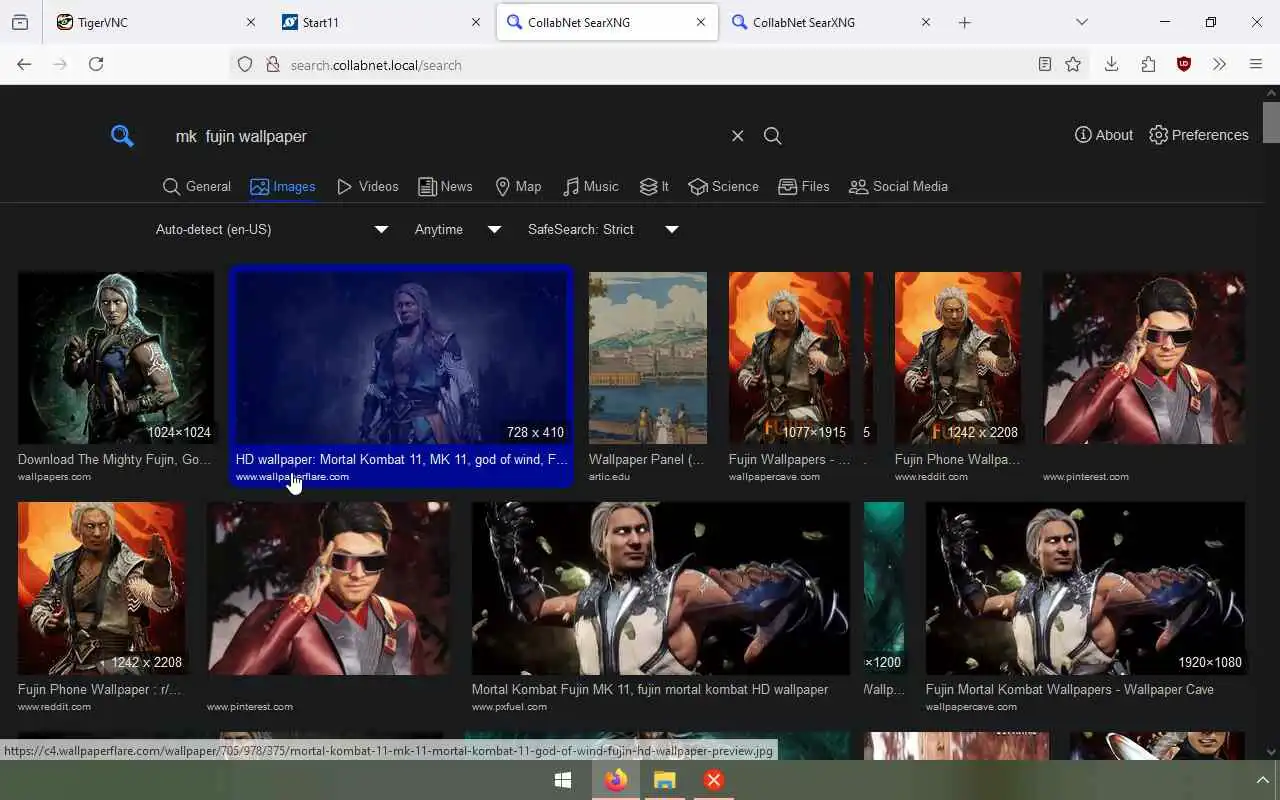Open a new tab with plus button

pos(965,22)
